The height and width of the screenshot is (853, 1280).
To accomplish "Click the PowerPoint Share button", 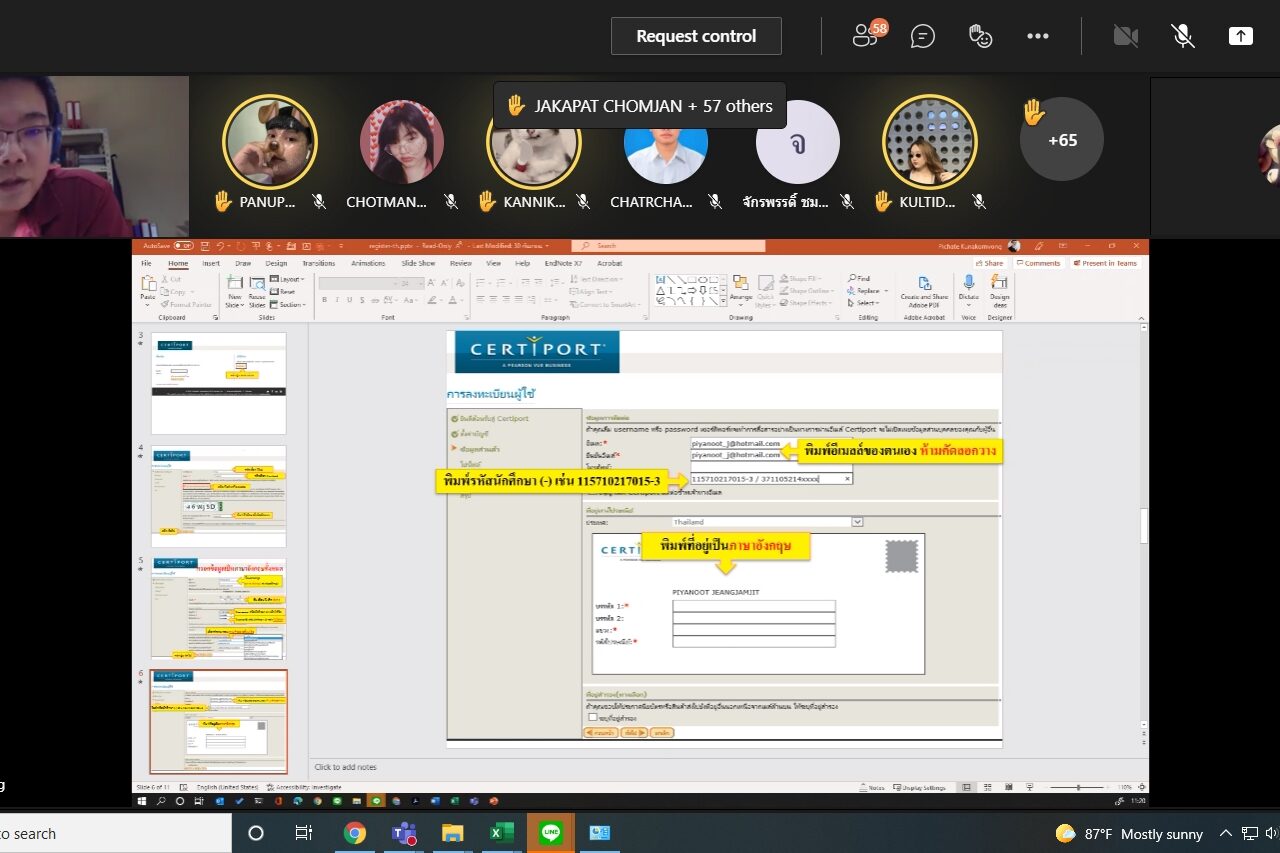I will point(988,263).
